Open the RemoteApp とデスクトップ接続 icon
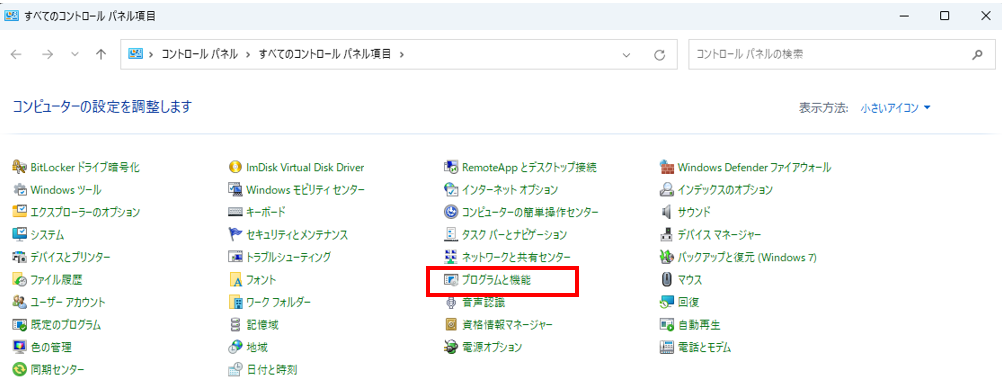Screen dimensions: 1002x378 click(x=451, y=167)
